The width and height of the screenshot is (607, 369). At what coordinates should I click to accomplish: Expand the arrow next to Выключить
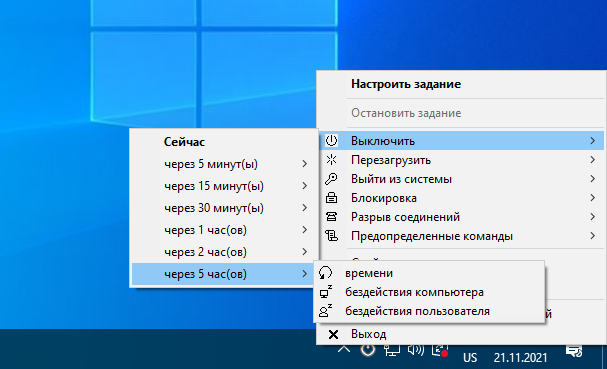click(593, 141)
